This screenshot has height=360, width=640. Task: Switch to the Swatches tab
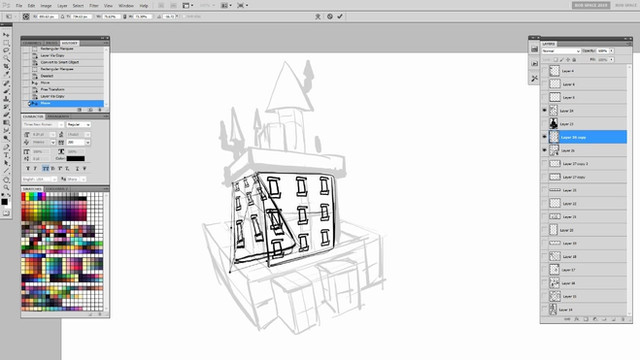pos(32,189)
